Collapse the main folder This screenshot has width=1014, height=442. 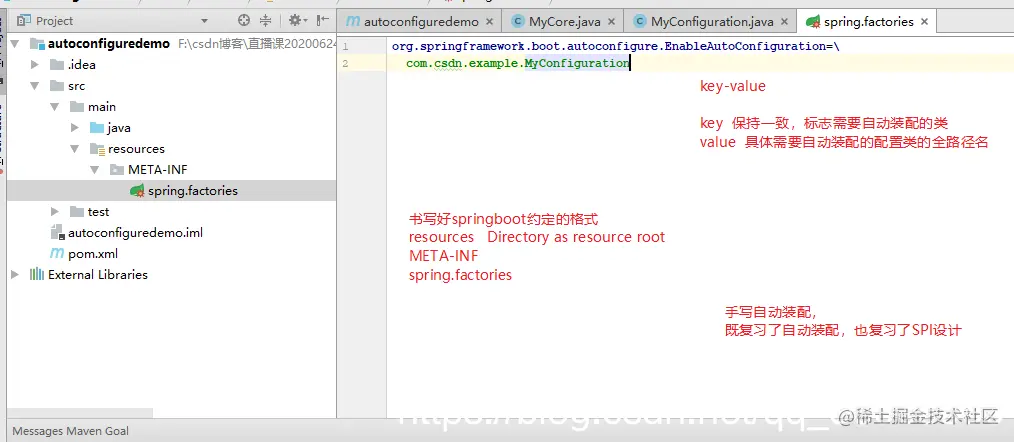click(55, 107)
